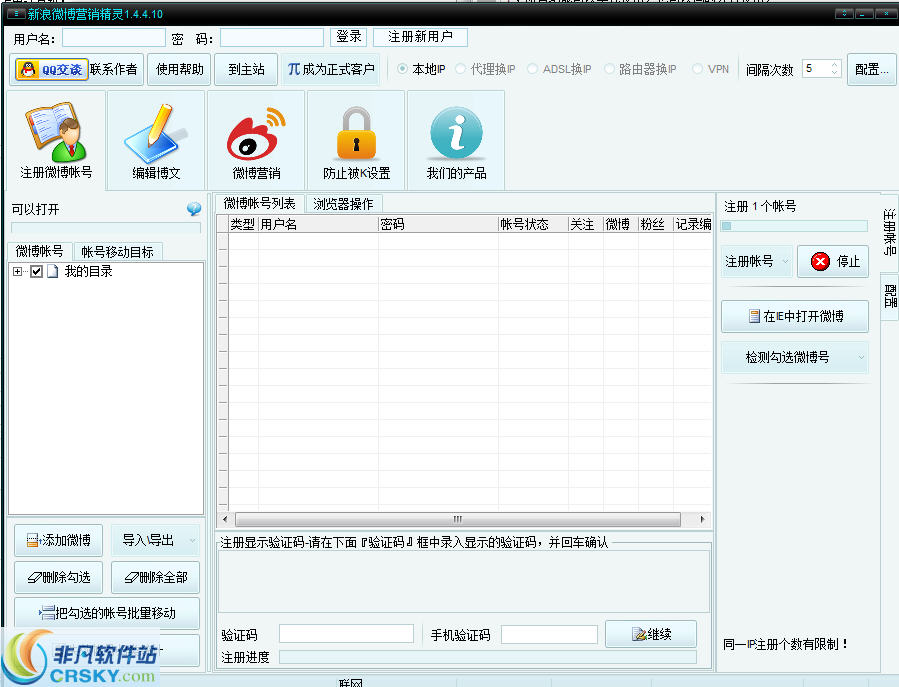Click 把勾选的帐号批量移动 button
The width and height of the screenshot is (899, 687).
pyautogui.click(x=107, y=613)
